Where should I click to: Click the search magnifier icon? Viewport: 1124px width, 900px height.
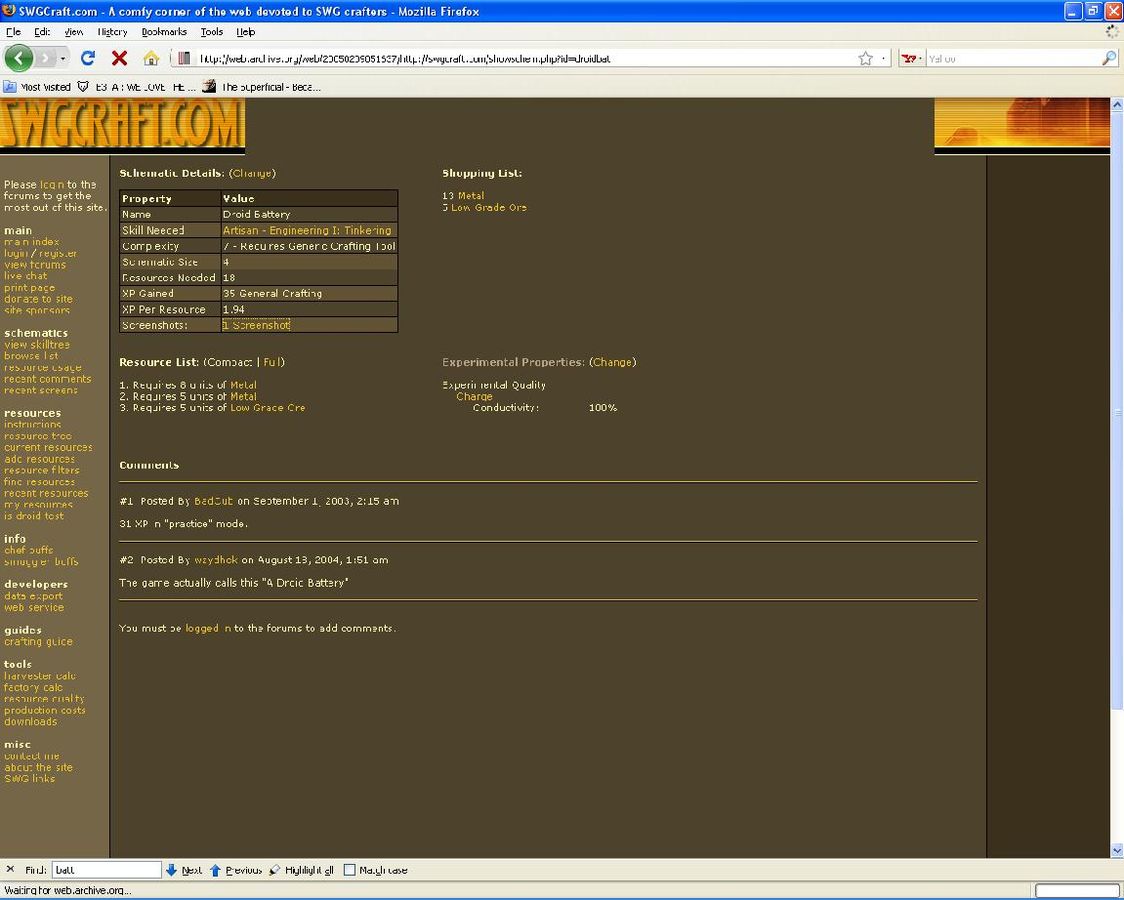pos(1108,58)
